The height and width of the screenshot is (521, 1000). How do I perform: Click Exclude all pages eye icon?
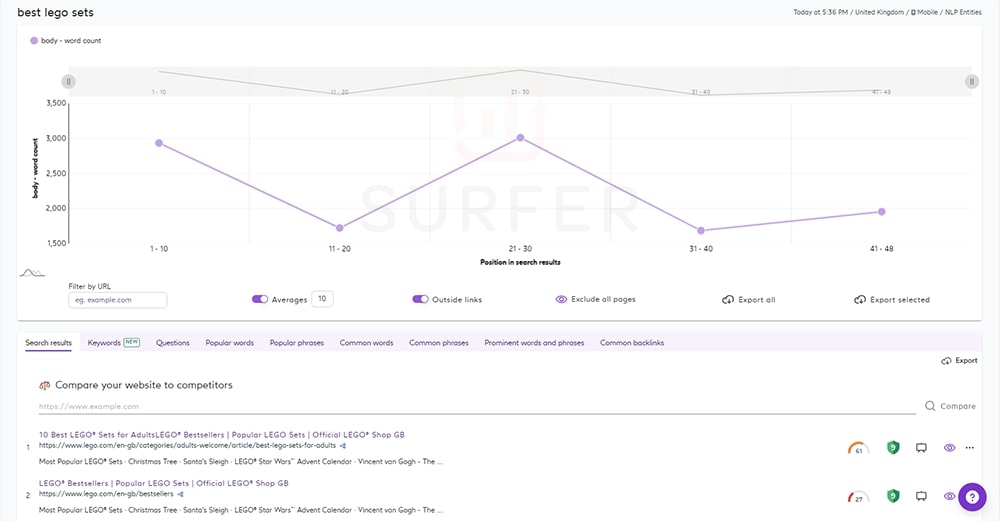point(561,299)
